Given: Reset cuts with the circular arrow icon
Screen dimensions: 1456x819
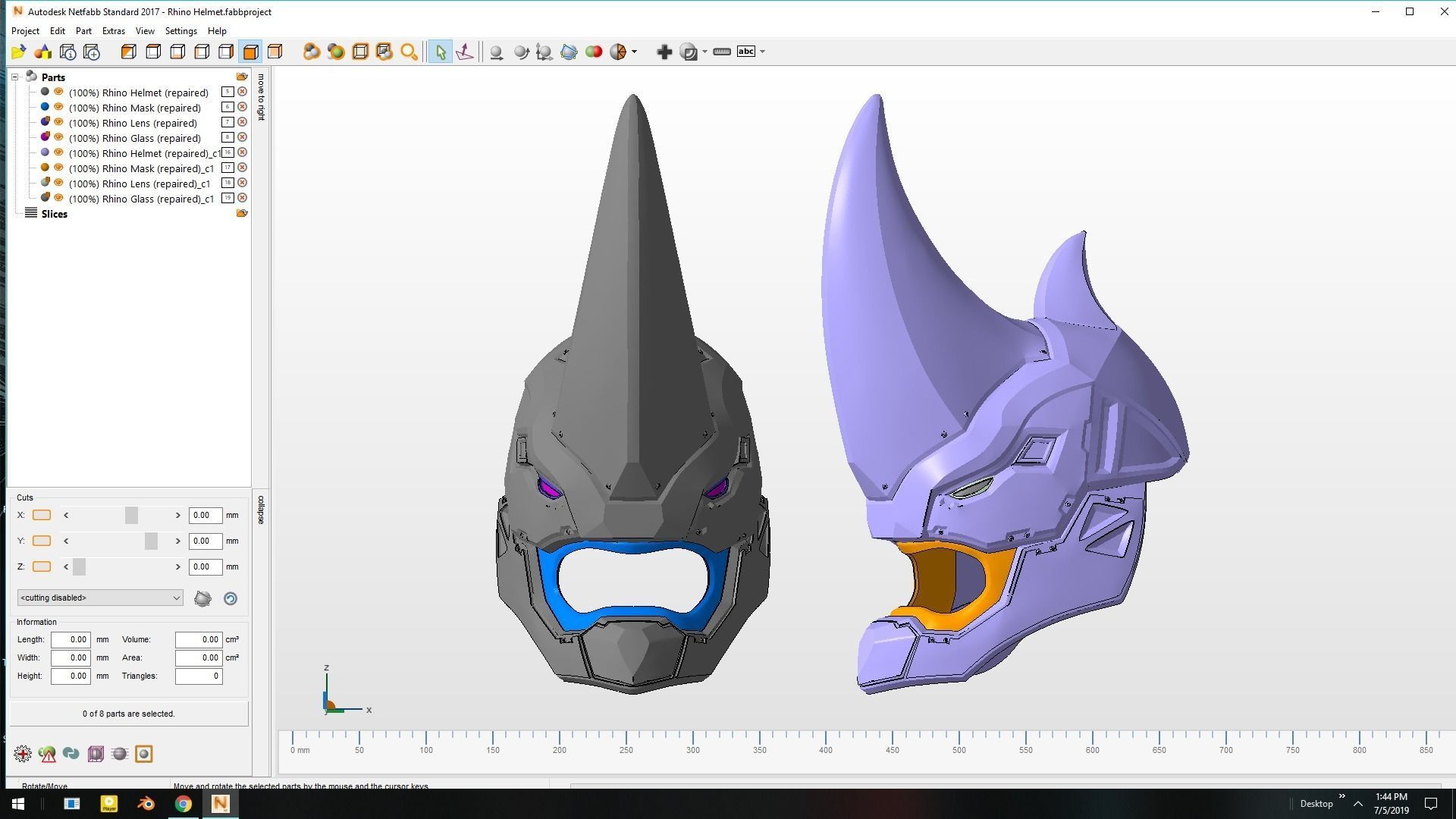Looking at the screenshot, I should click(x=231, y=598).
